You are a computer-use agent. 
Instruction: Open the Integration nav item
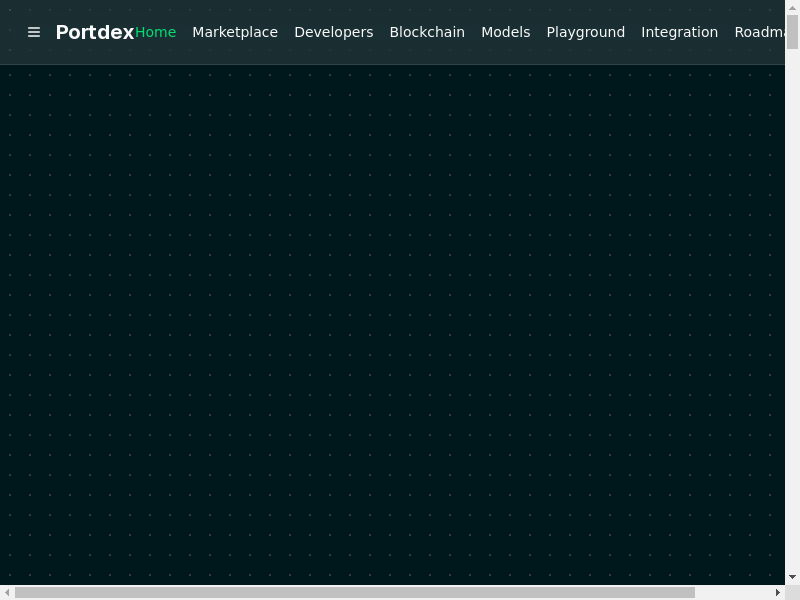[679, 32]
